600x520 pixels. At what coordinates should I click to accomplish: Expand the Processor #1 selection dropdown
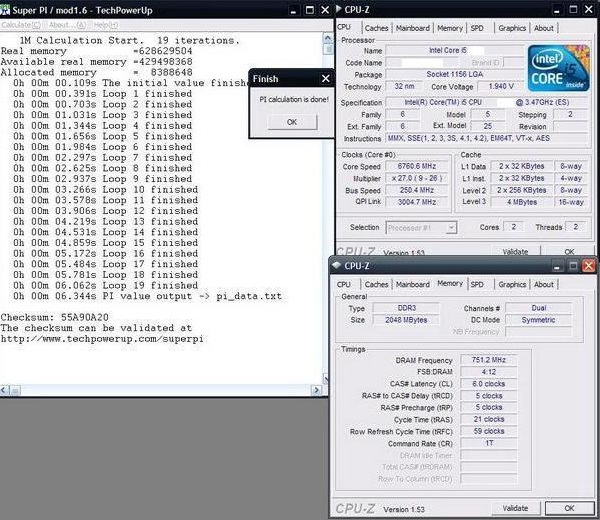pos(452,228)
